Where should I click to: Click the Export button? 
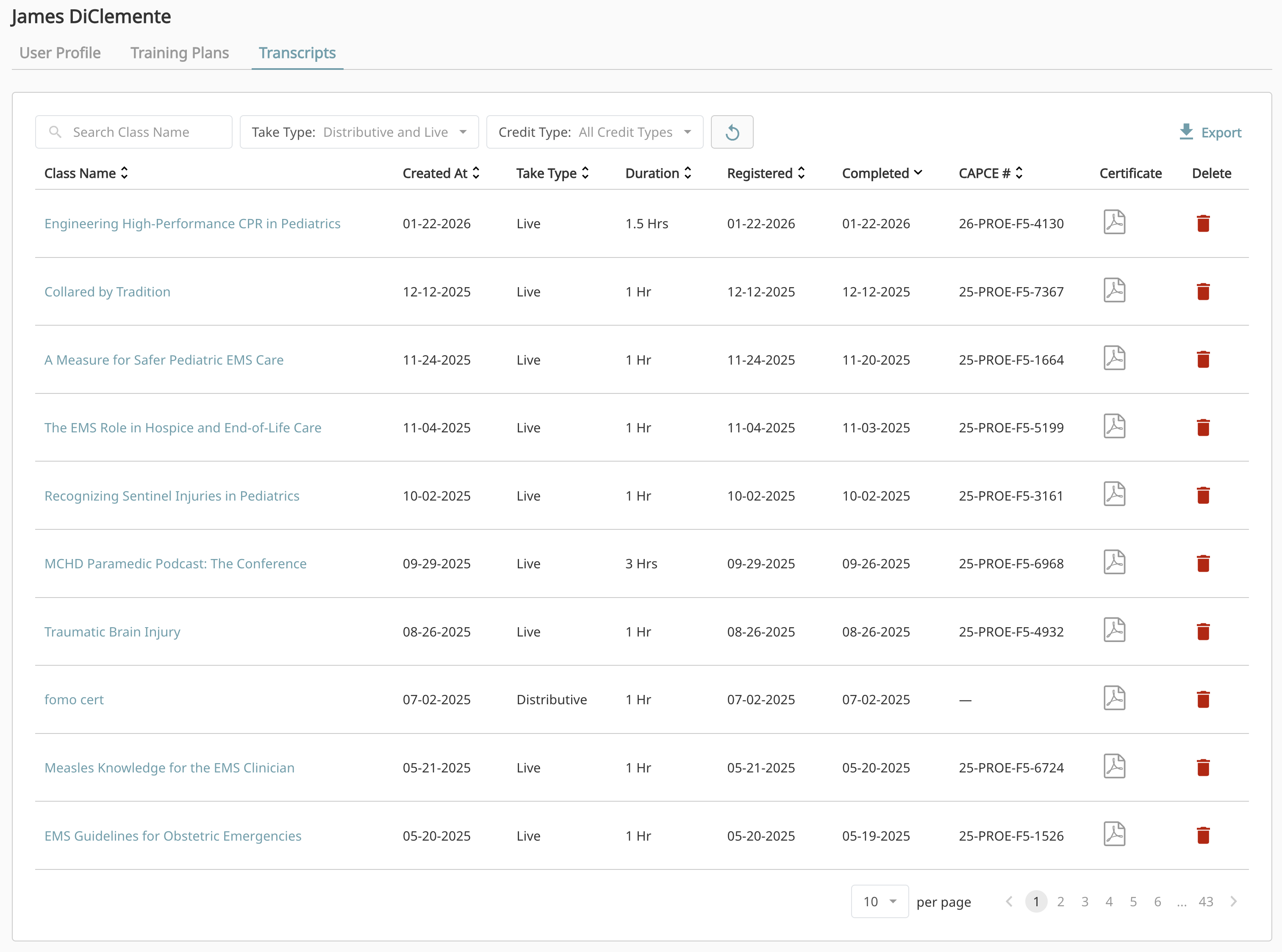[x=1210, y=132]
